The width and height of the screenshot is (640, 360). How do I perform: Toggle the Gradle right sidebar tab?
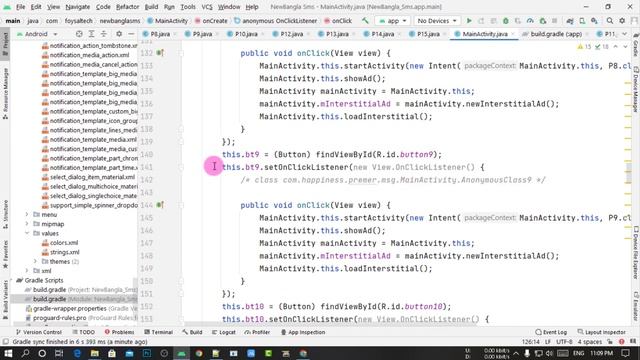[x=636, y=45]
